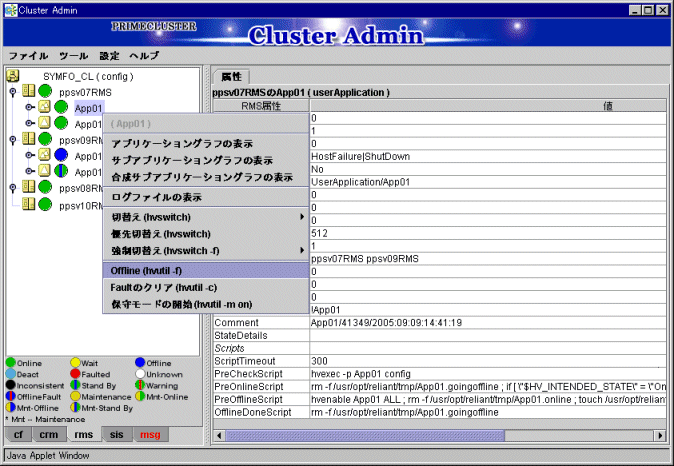The height and width of the screenshot is (466, 674).
Task: Choose Faultのクリア (hvutil -c)
Action: click(x=206, y=287)
